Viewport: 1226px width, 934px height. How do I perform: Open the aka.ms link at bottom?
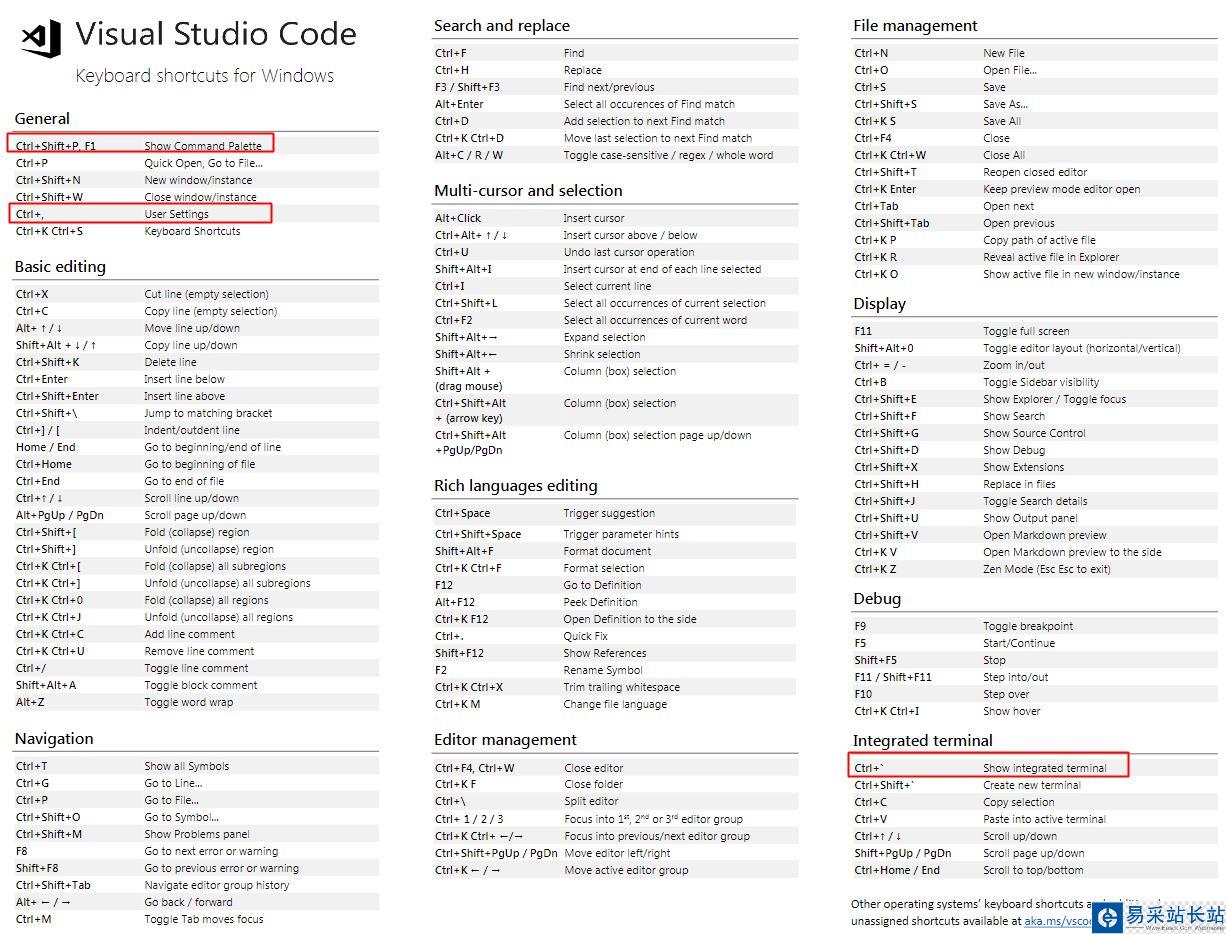coord(1060,921)
